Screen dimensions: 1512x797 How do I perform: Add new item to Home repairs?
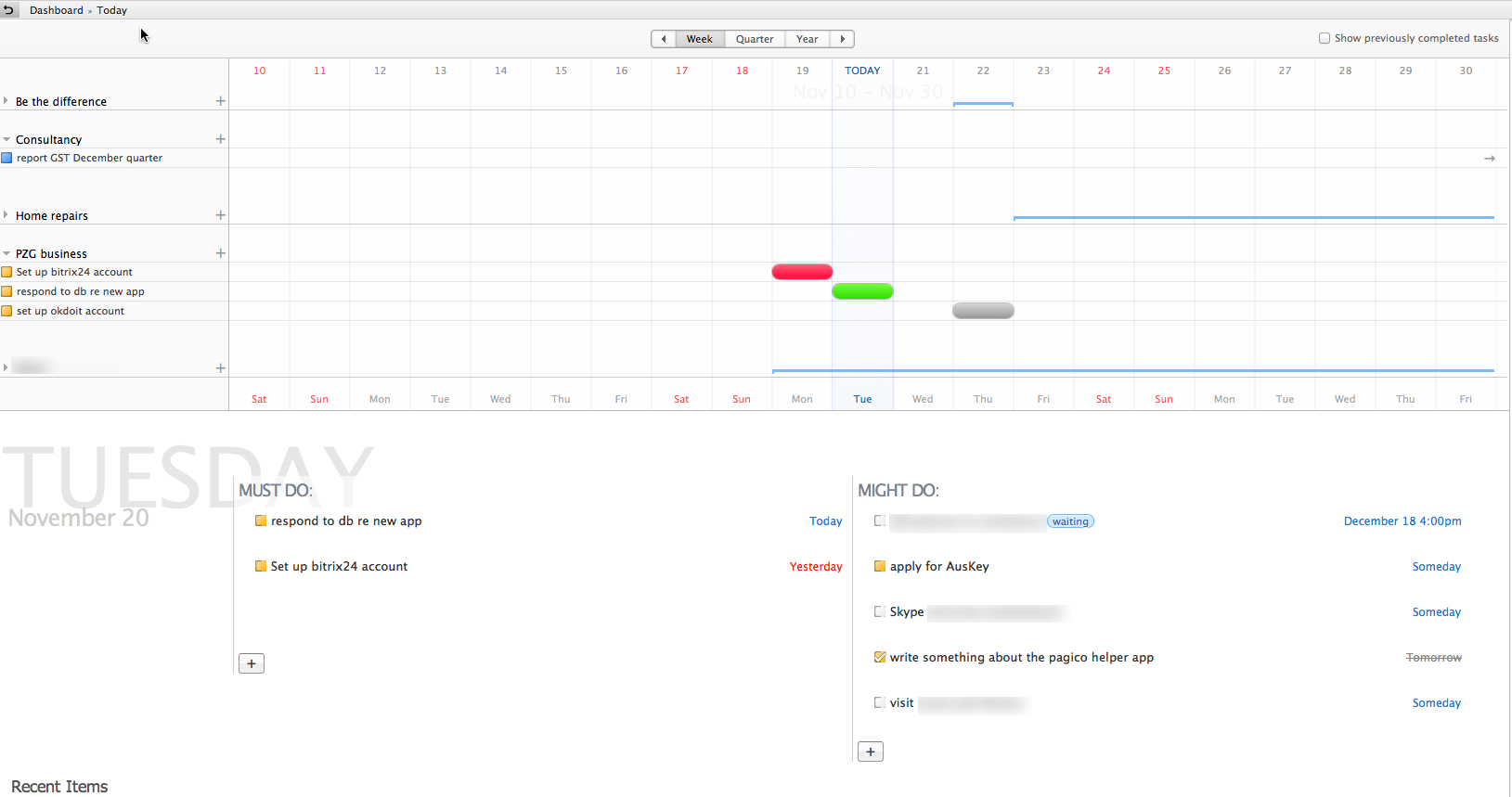point(221,215)
